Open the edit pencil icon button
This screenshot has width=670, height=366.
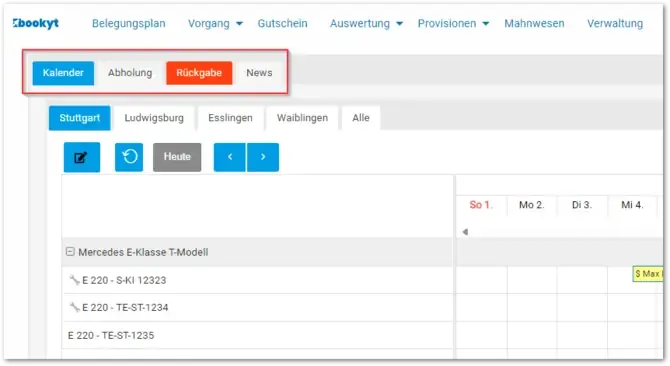point(82,157)
